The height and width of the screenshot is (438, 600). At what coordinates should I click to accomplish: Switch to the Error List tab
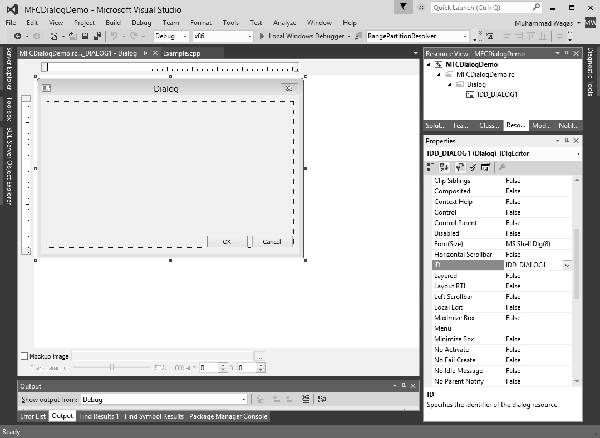33,416
